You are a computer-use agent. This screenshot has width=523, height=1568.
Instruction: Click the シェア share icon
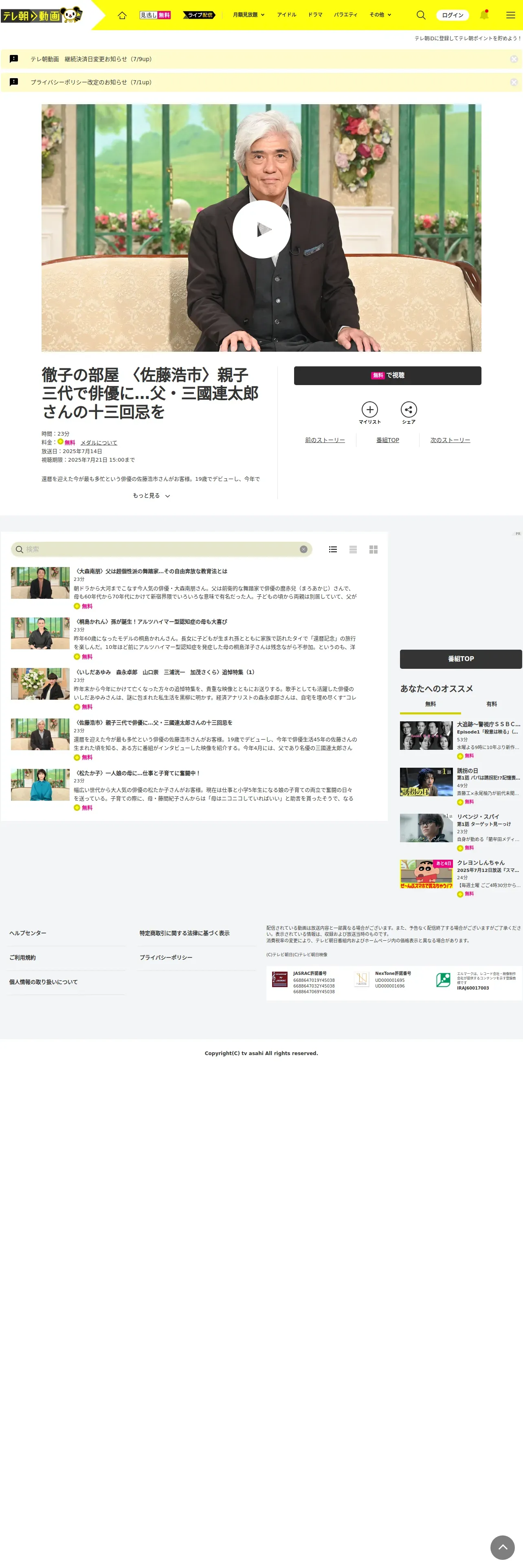(x=409, y=413)
